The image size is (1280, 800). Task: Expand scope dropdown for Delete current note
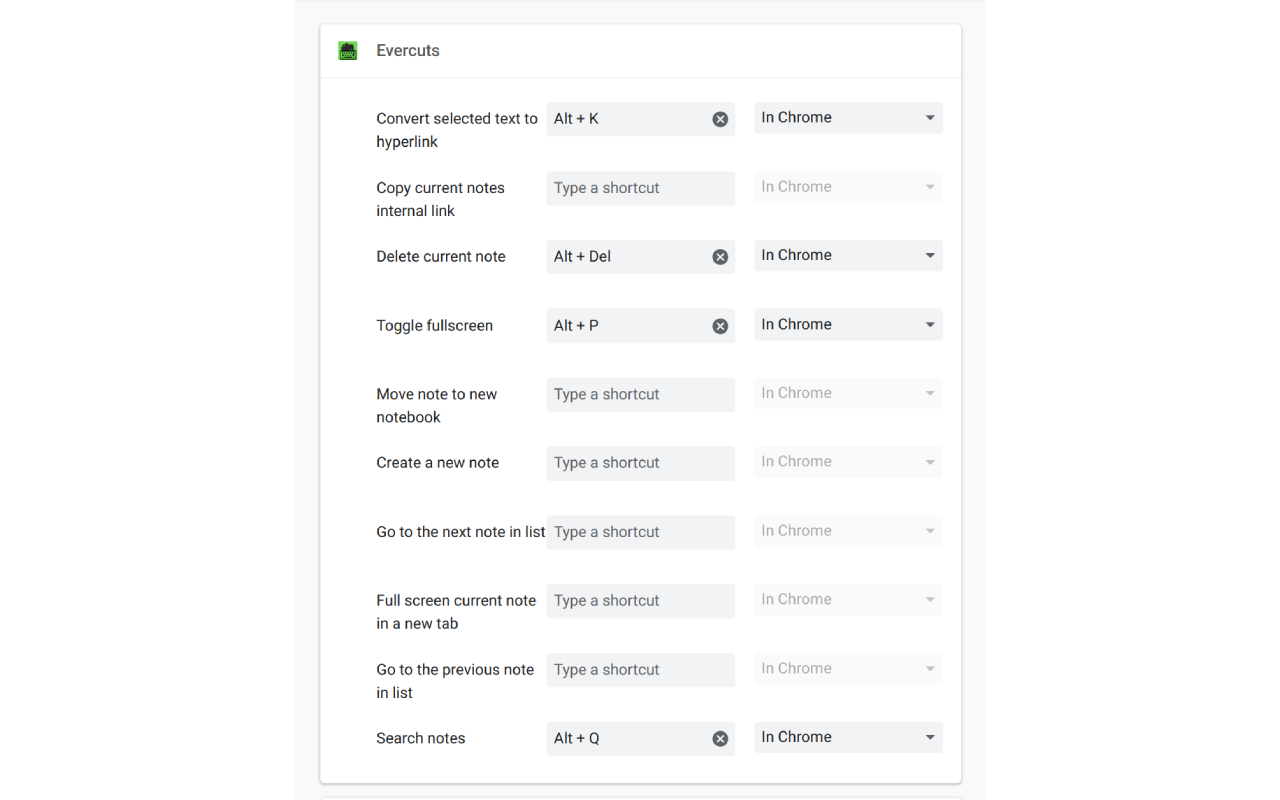(x=848, y=256)
